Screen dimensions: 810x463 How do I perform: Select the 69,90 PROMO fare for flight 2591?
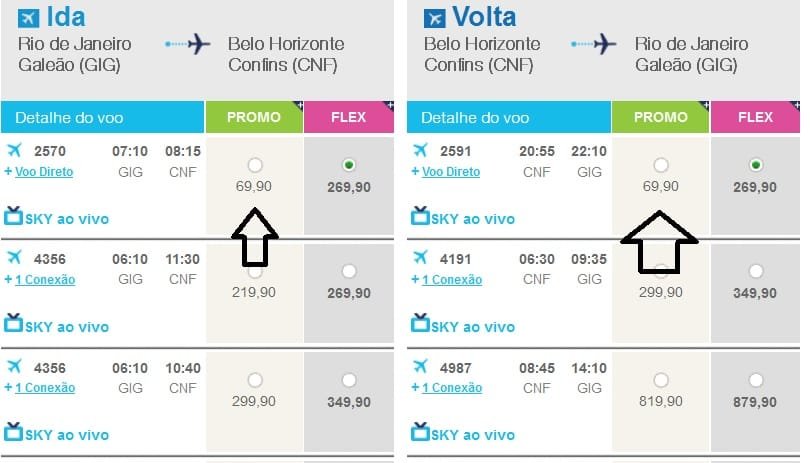point(661,165)
